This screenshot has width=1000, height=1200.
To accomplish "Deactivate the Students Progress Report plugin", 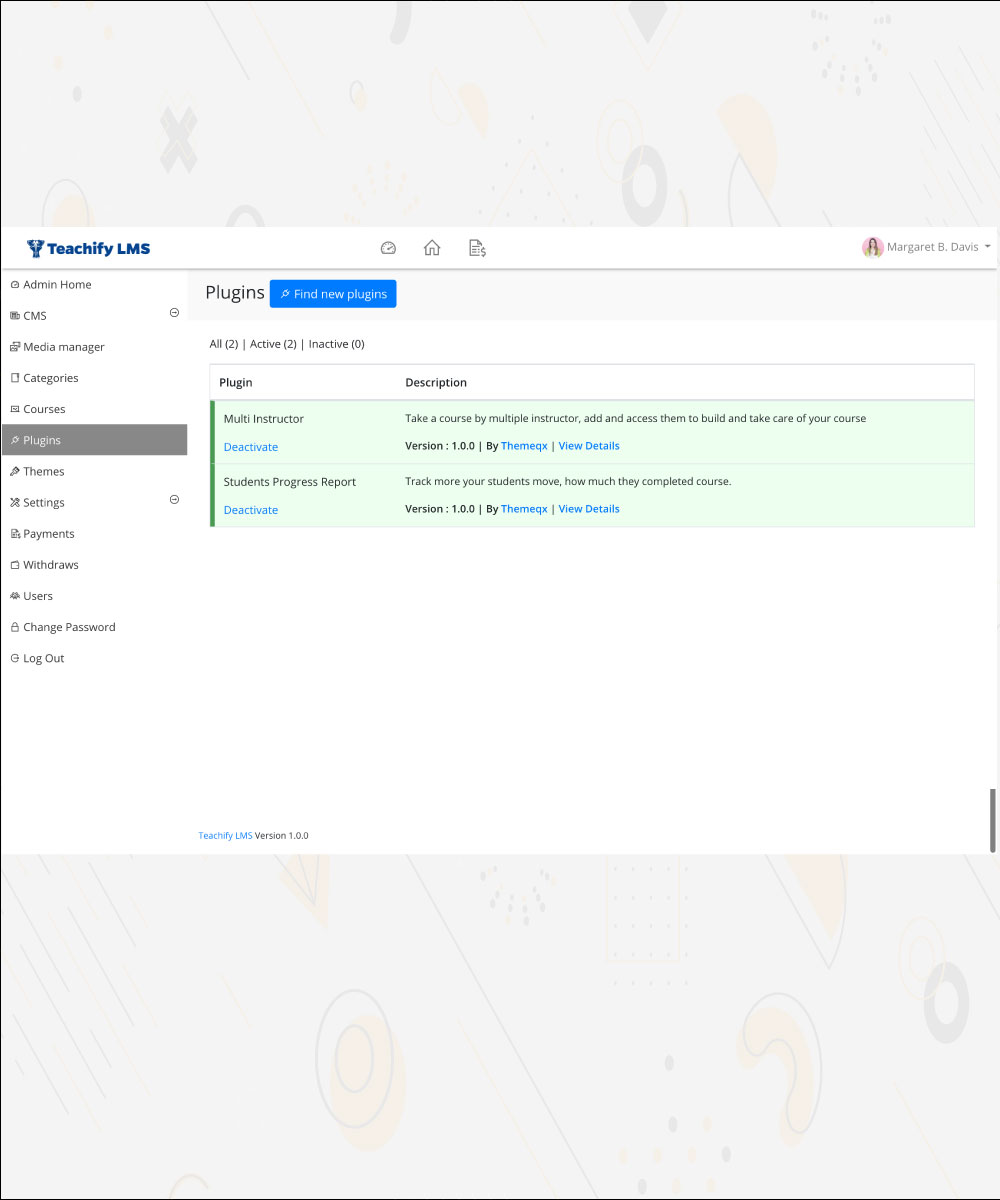I will point(251,510).
